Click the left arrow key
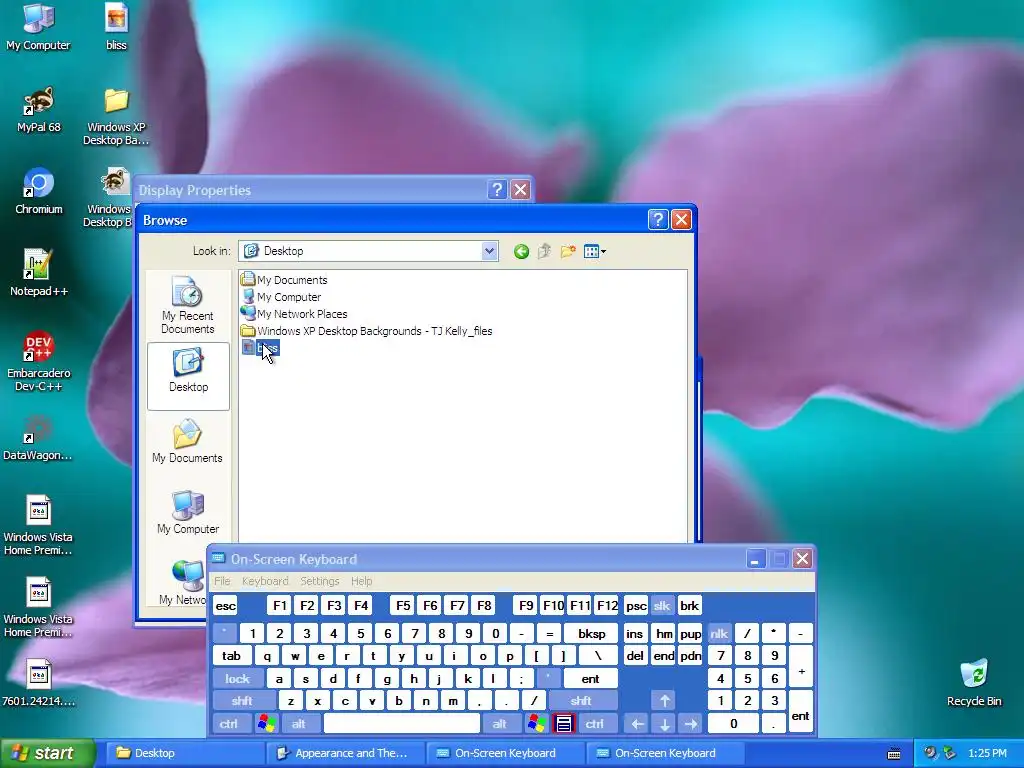The height and width of the screenshot is (768, 1024). click(x=637, y=724)
